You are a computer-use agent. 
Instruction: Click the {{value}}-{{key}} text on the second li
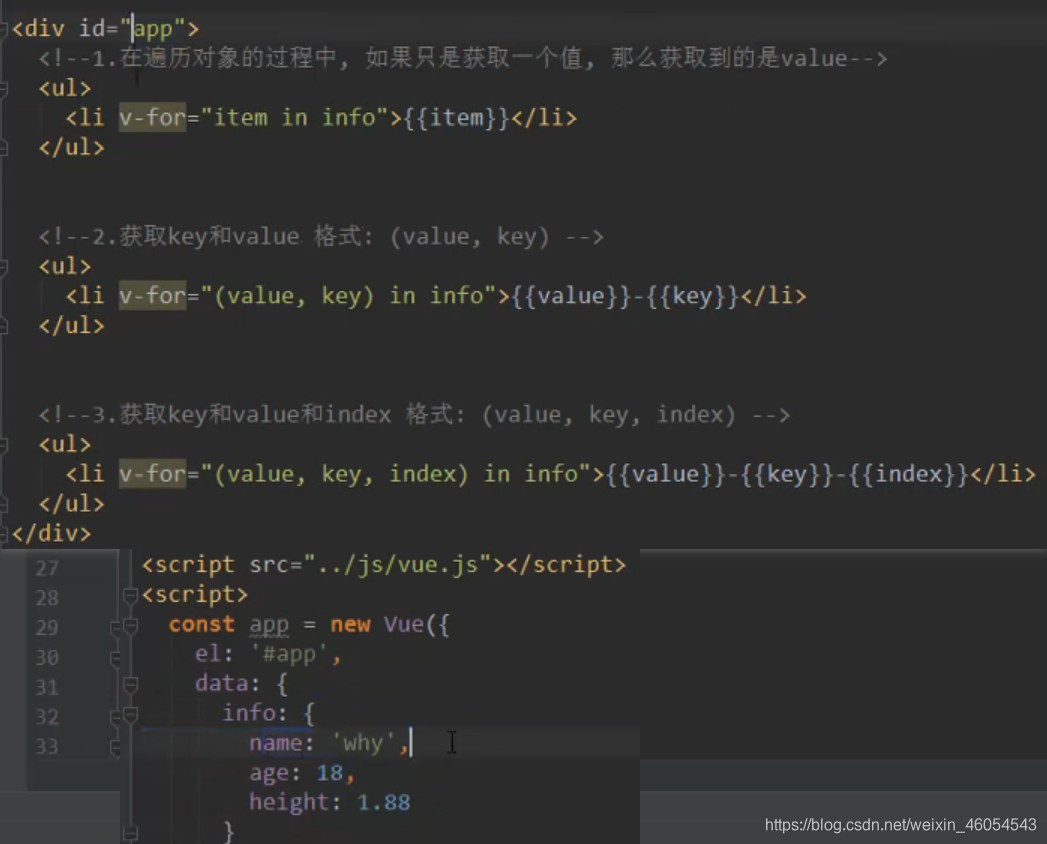pyautogui.click(x=626, y=296)
